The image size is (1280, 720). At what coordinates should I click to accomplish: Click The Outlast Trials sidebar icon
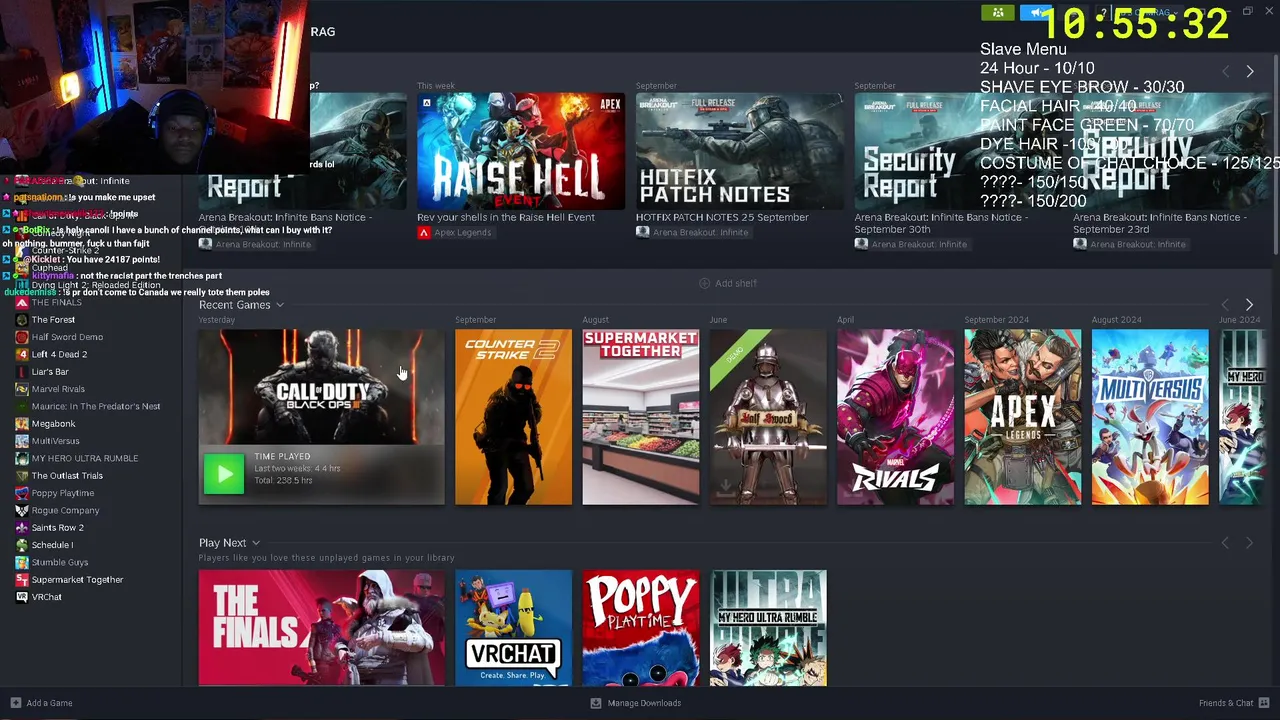(x=22, y=476)
